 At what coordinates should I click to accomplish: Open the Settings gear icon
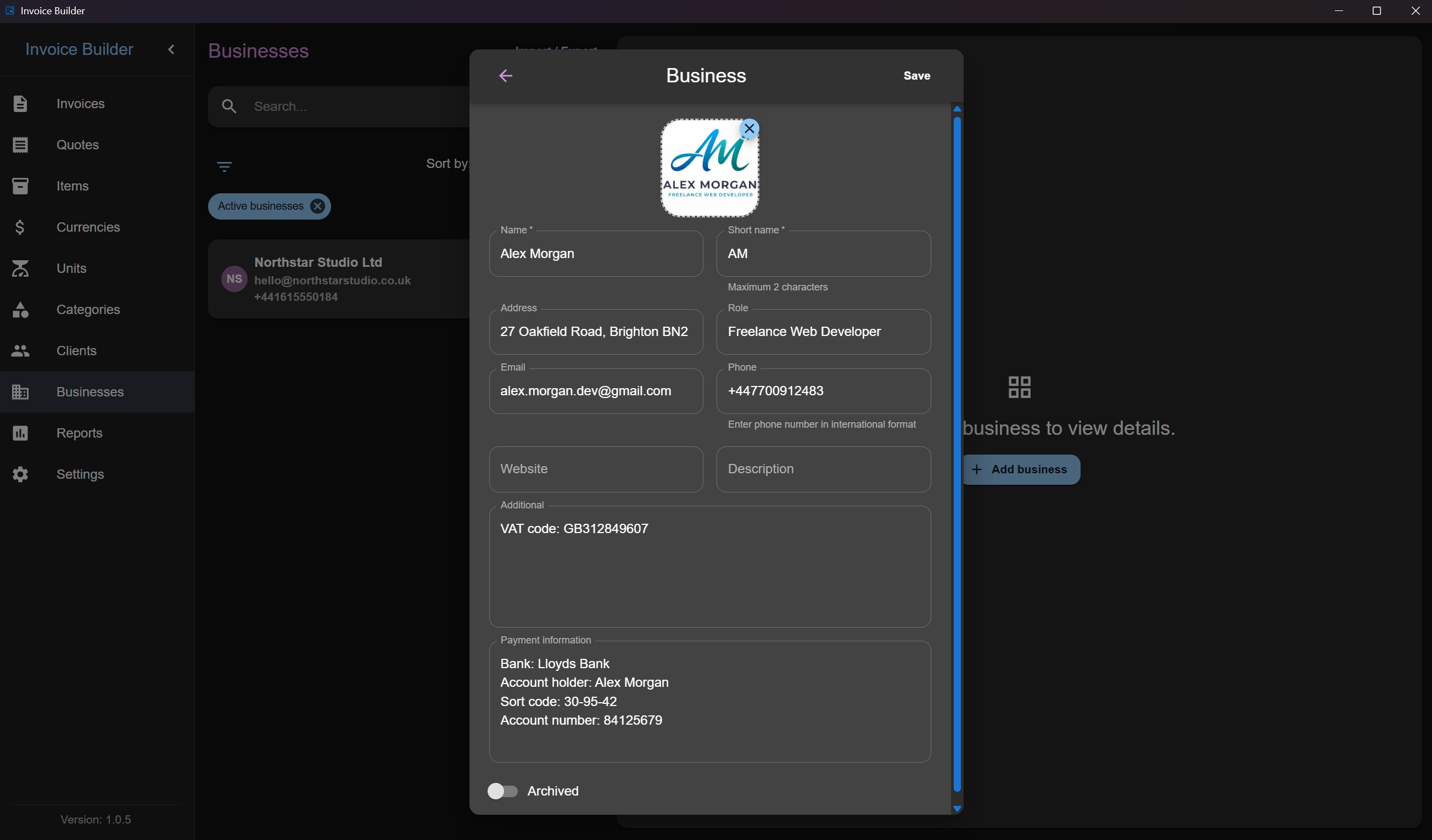tap(20, 474)
